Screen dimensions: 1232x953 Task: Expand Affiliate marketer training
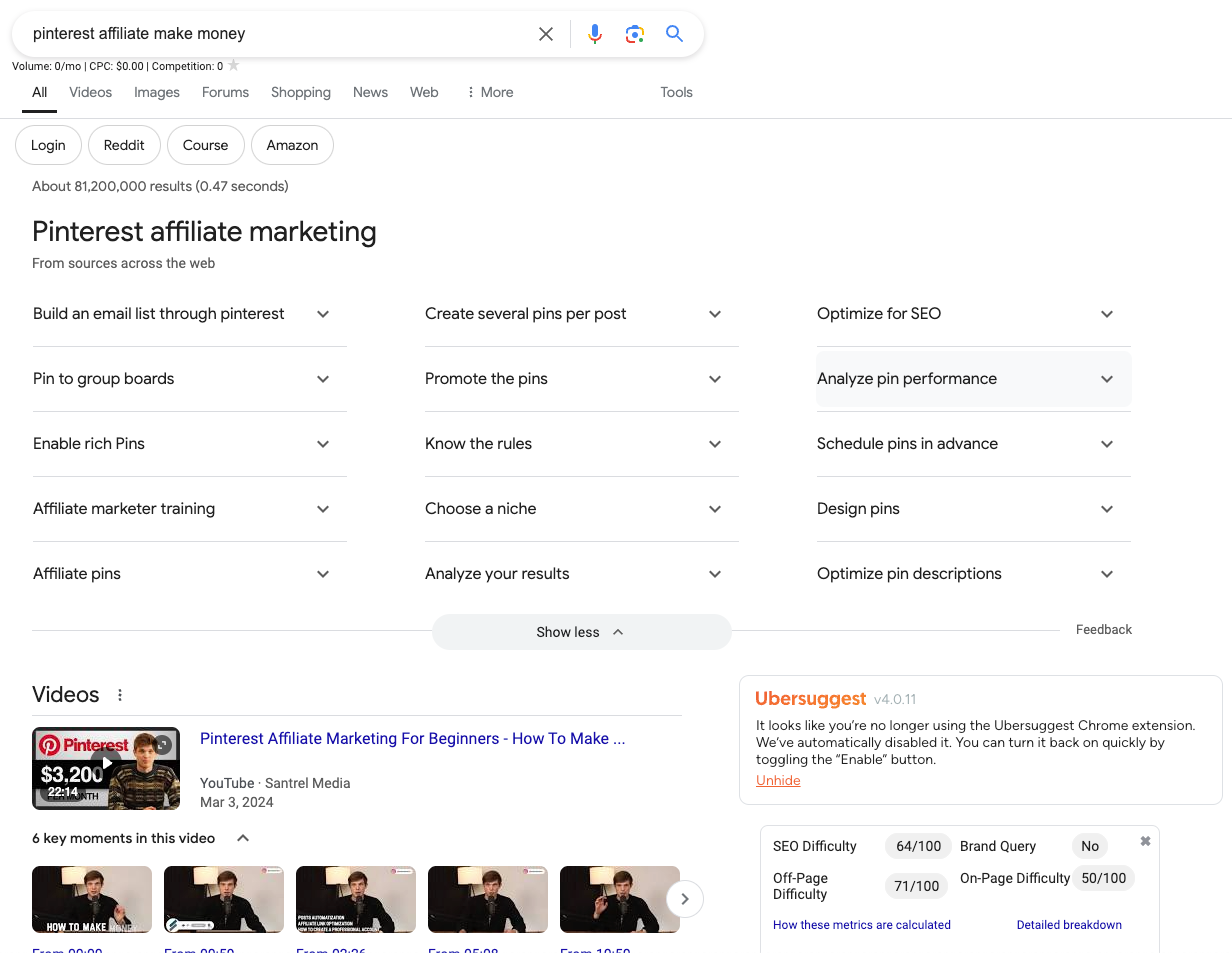(x=189, y=509)
